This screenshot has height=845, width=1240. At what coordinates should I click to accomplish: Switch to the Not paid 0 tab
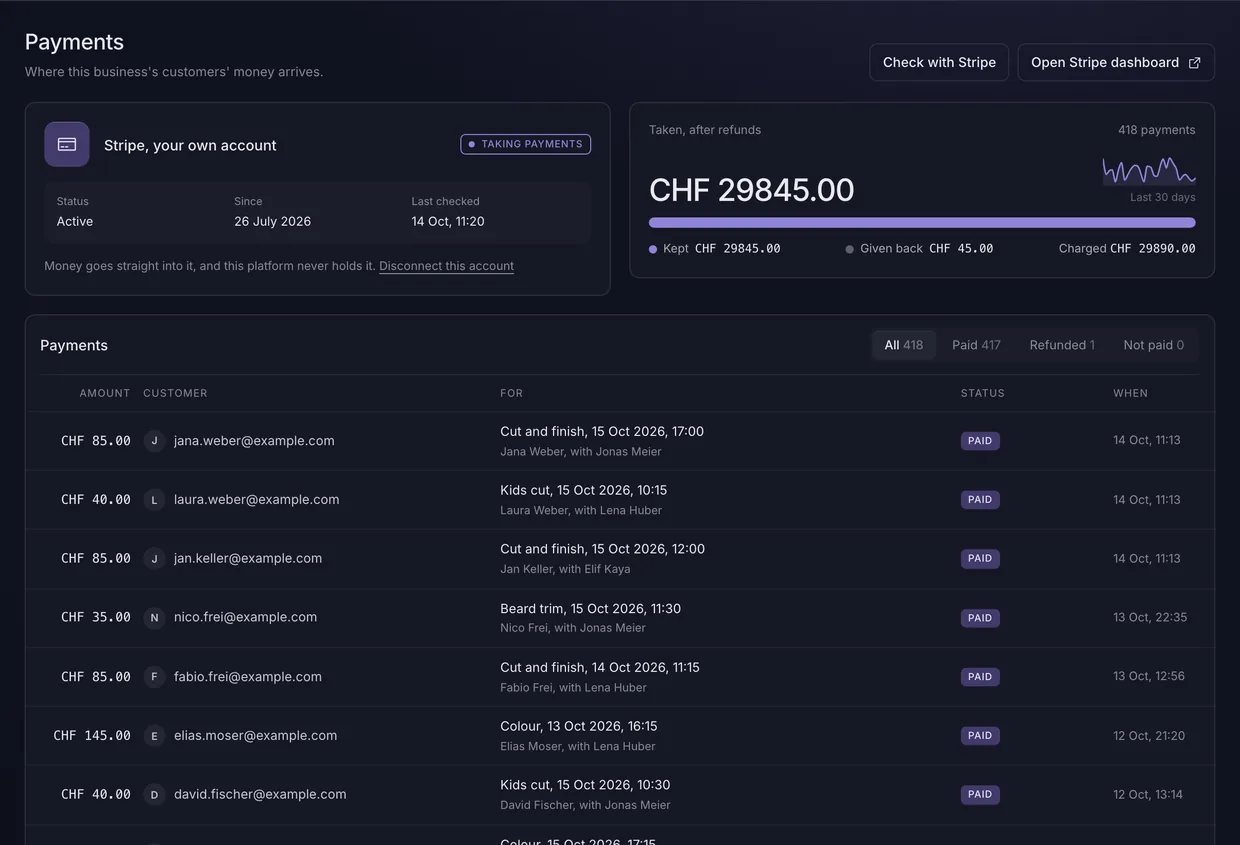point(1153,345)
